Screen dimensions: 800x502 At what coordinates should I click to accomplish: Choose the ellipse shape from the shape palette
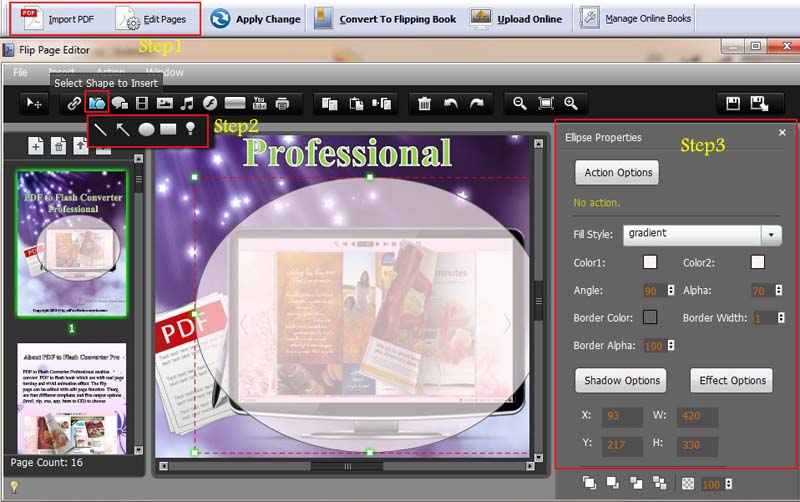click(x=146, y=130)
